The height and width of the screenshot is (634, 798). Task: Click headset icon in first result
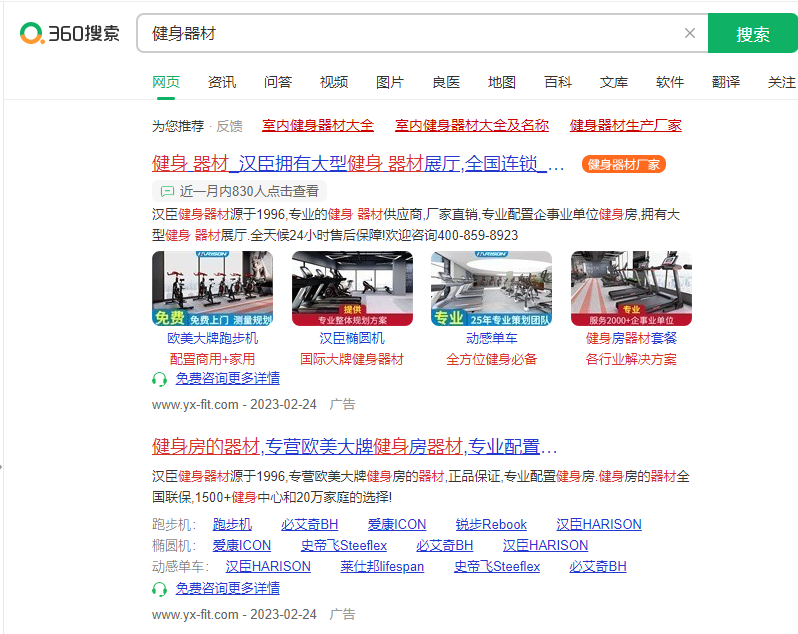[x=159, y=379]
